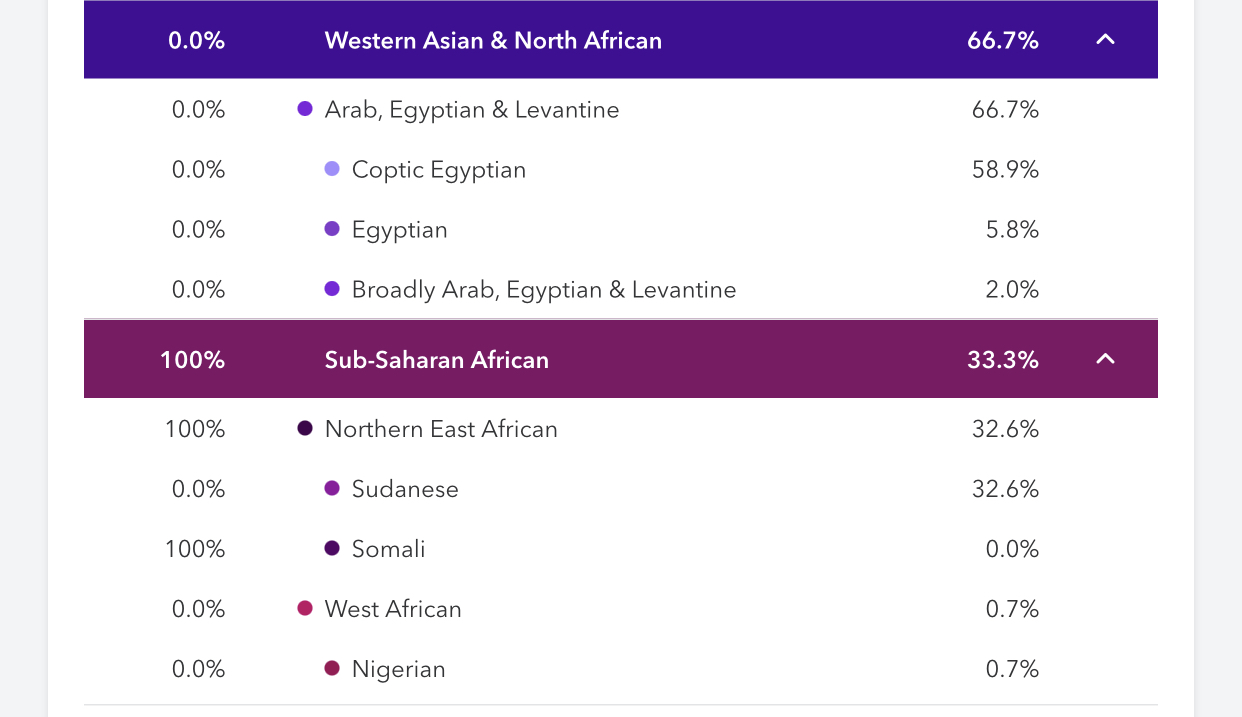Screen dimensions: 1242x717
Task: Click the Coptic Egyptian color dot
Action: pos(332,169)
